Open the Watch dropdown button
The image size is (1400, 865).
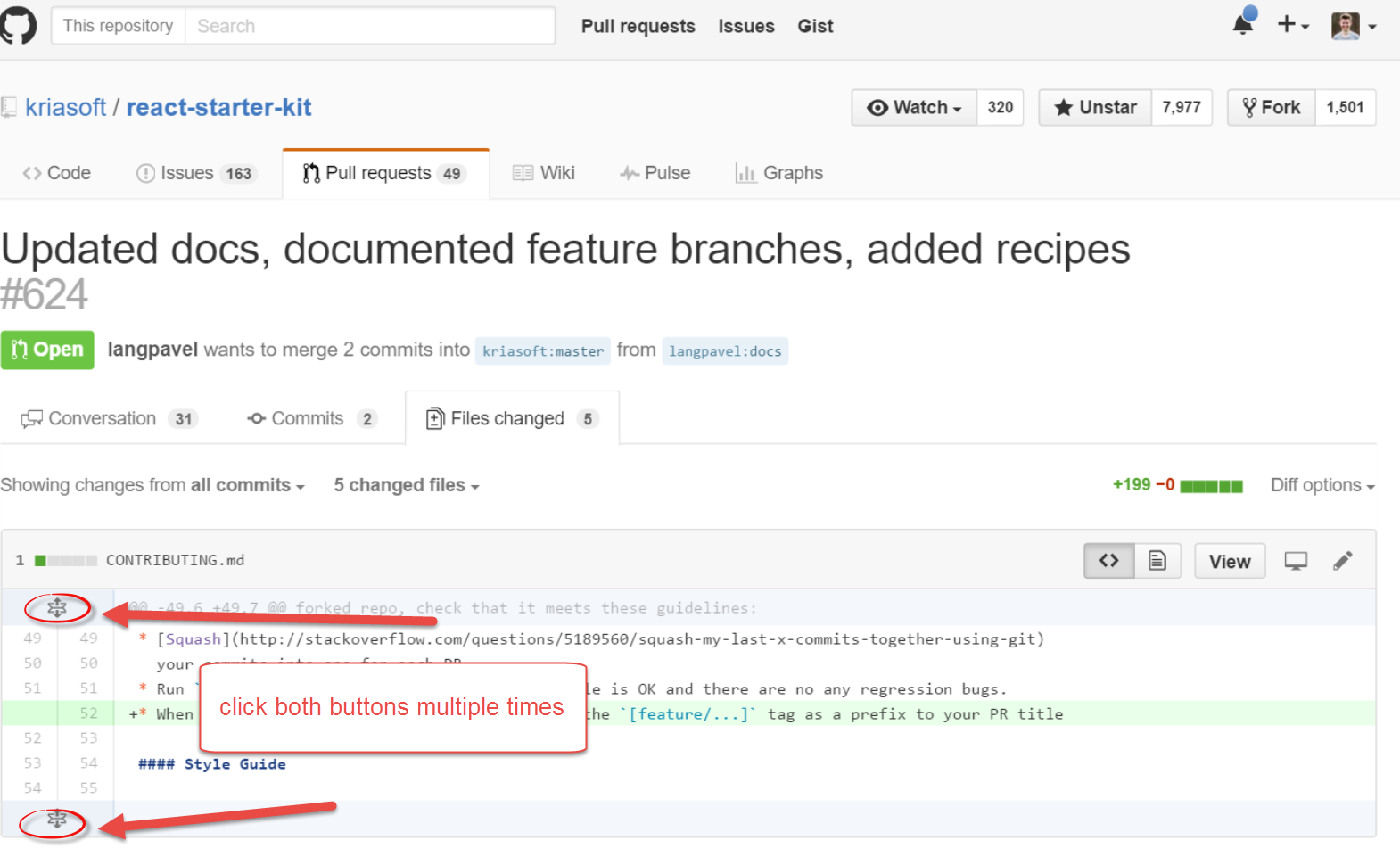(914, 108)
